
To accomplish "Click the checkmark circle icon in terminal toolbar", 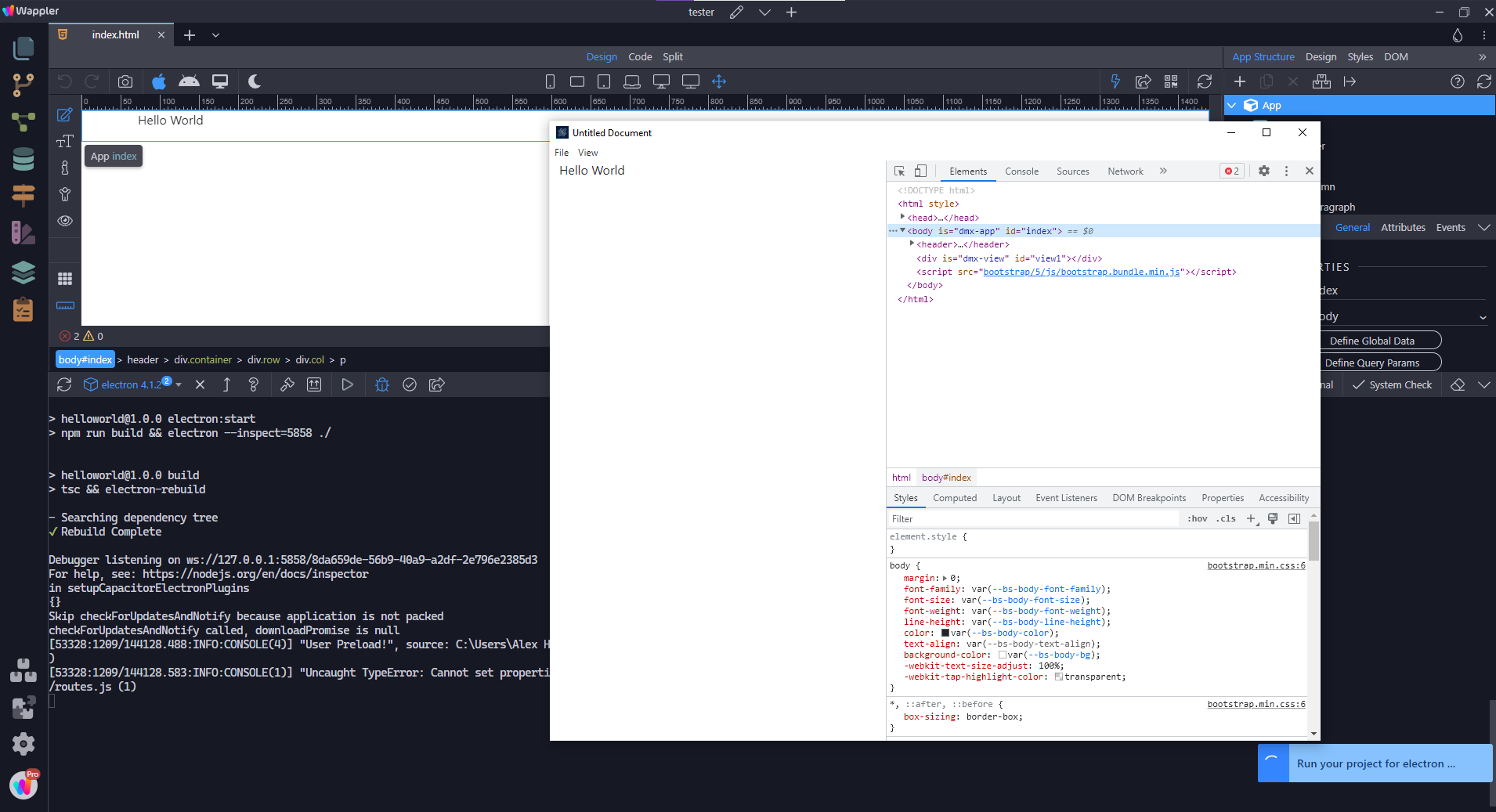I will [x=410, y=384].
